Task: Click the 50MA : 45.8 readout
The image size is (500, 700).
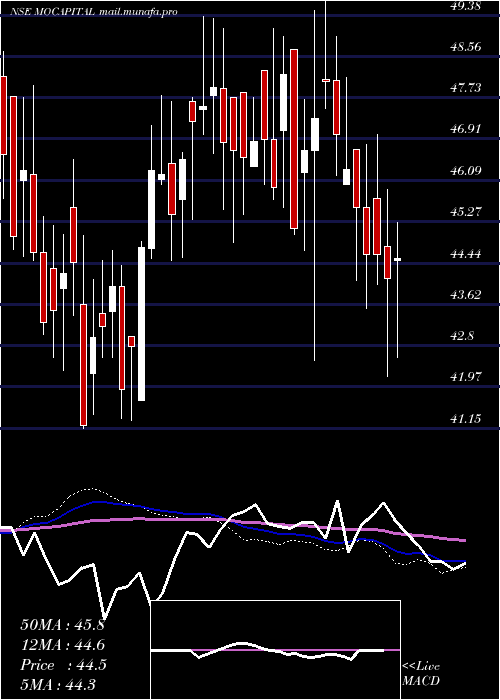Action: 62,625
